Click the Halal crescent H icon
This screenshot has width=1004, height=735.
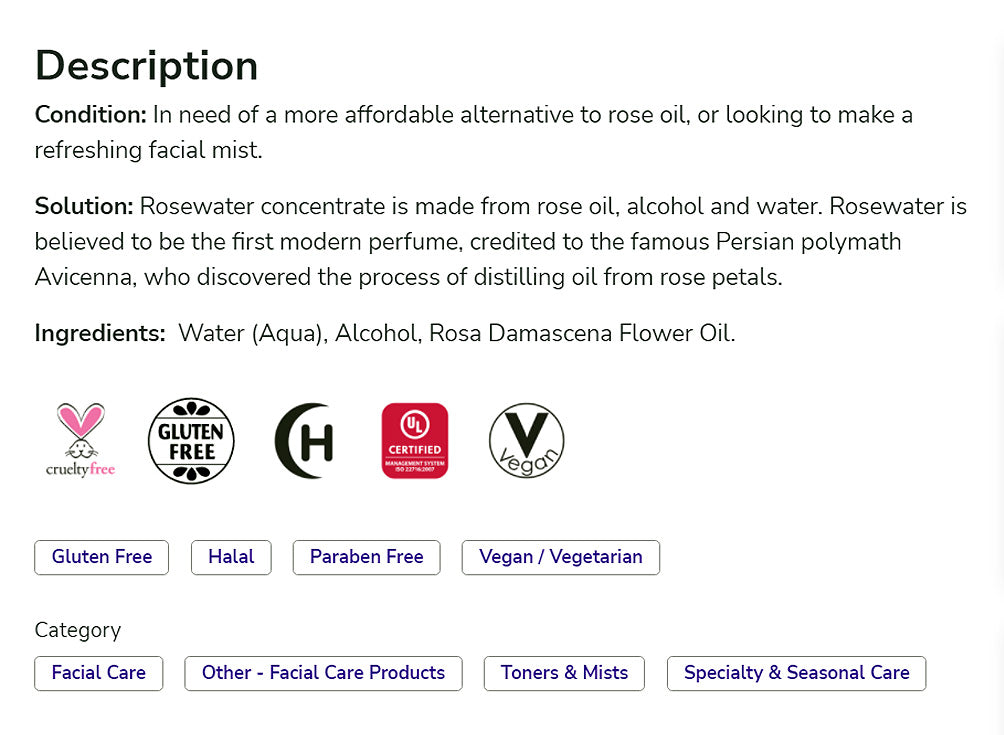coord(304,440)
